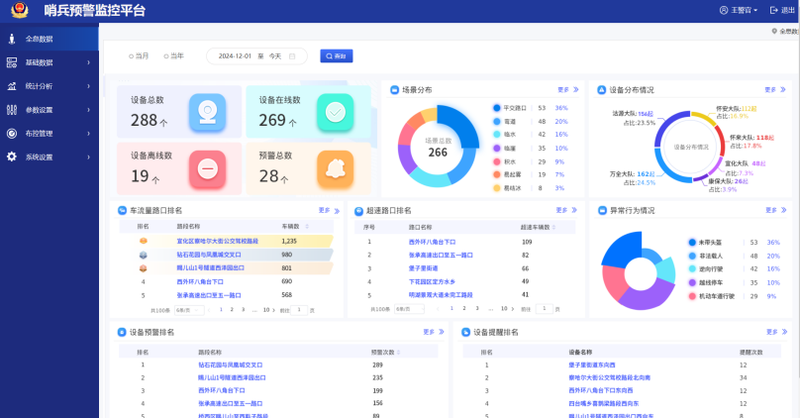Click the date range field starting 2024-12-01
This screenshot has height=418, width=800.
(257, 56)
